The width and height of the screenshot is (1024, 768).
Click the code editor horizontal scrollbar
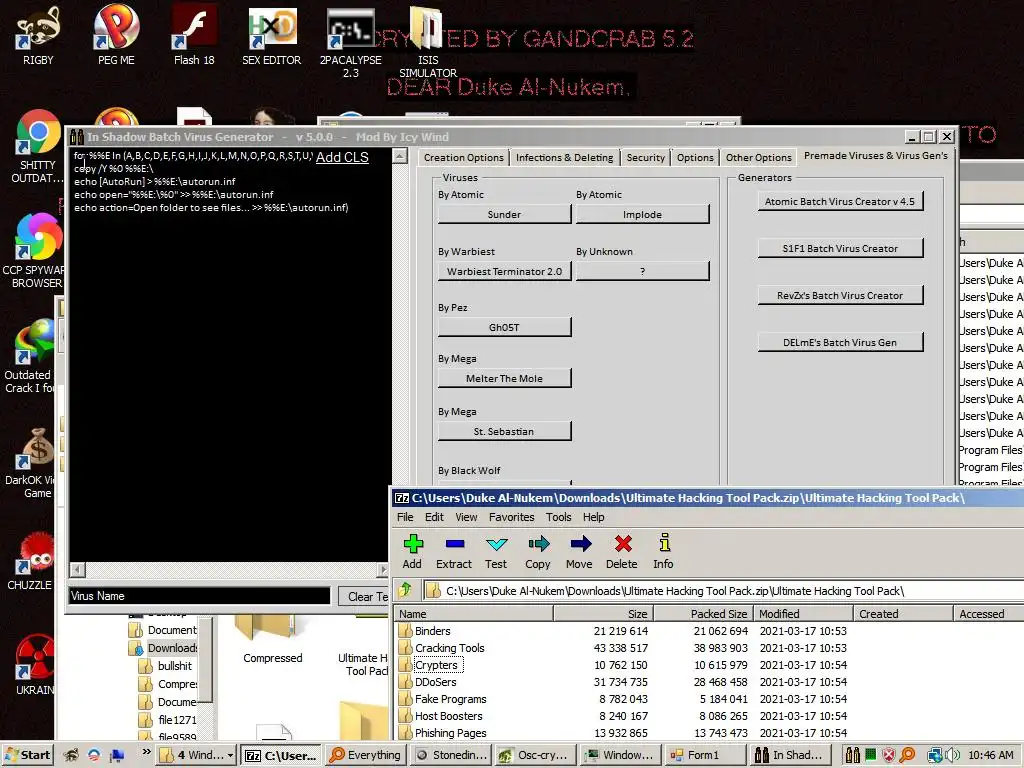(x=229, y=569)
